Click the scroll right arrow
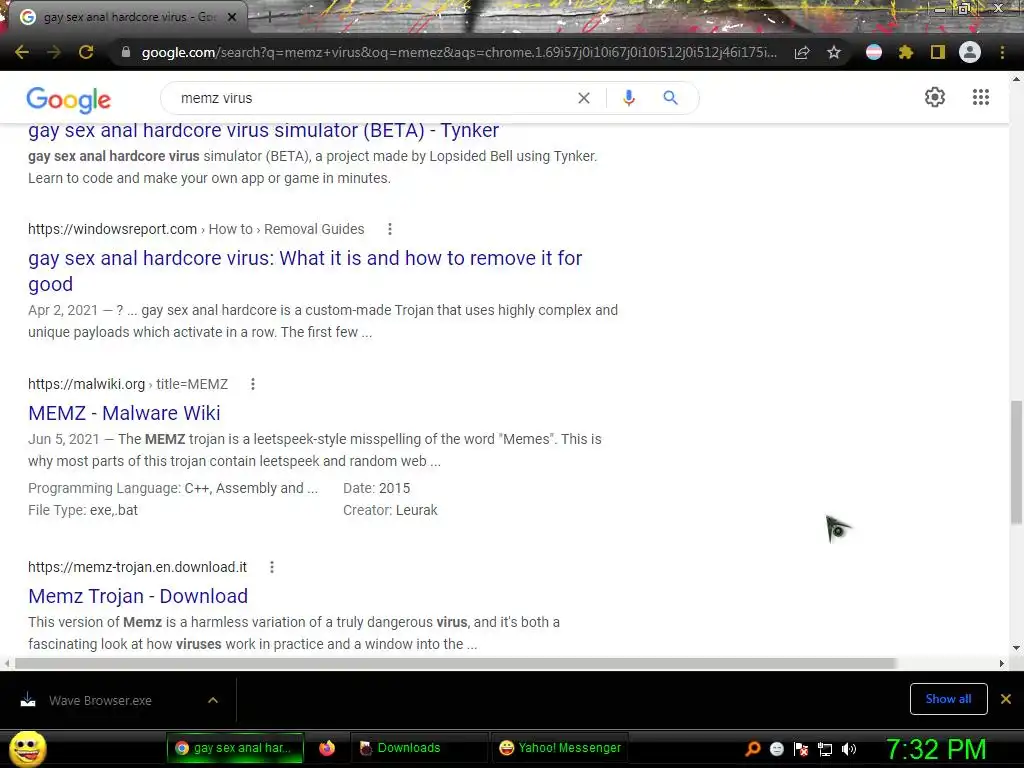The width and height of the screenshot is (1024, 768). click(x=1002, y=664)
